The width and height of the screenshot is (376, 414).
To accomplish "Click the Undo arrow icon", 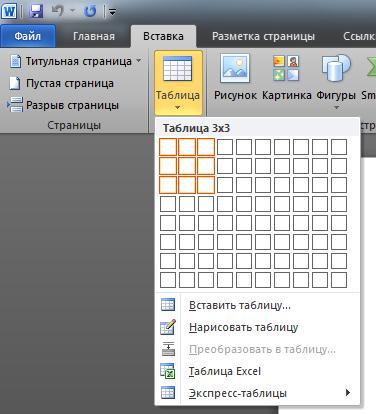I will click(x=58, y=11).
